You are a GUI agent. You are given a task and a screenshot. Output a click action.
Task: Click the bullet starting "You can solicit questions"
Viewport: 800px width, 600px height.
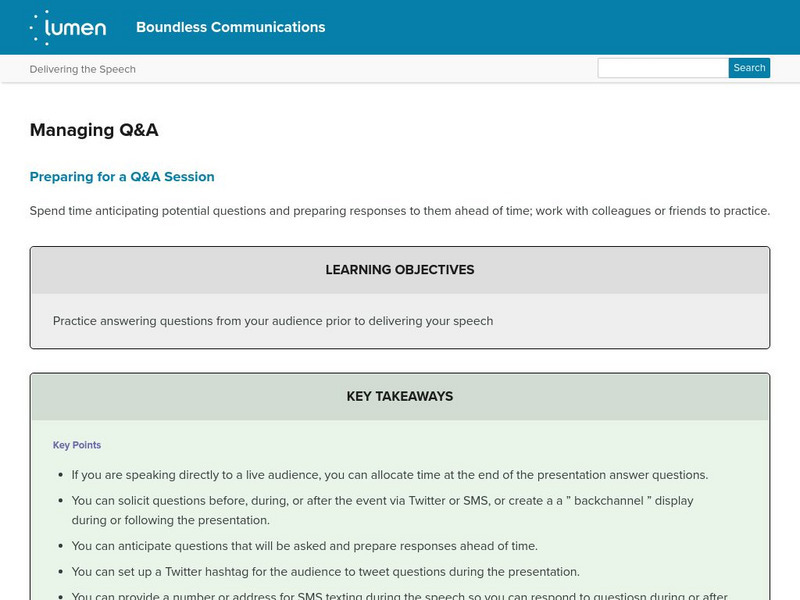pos(382,500)
